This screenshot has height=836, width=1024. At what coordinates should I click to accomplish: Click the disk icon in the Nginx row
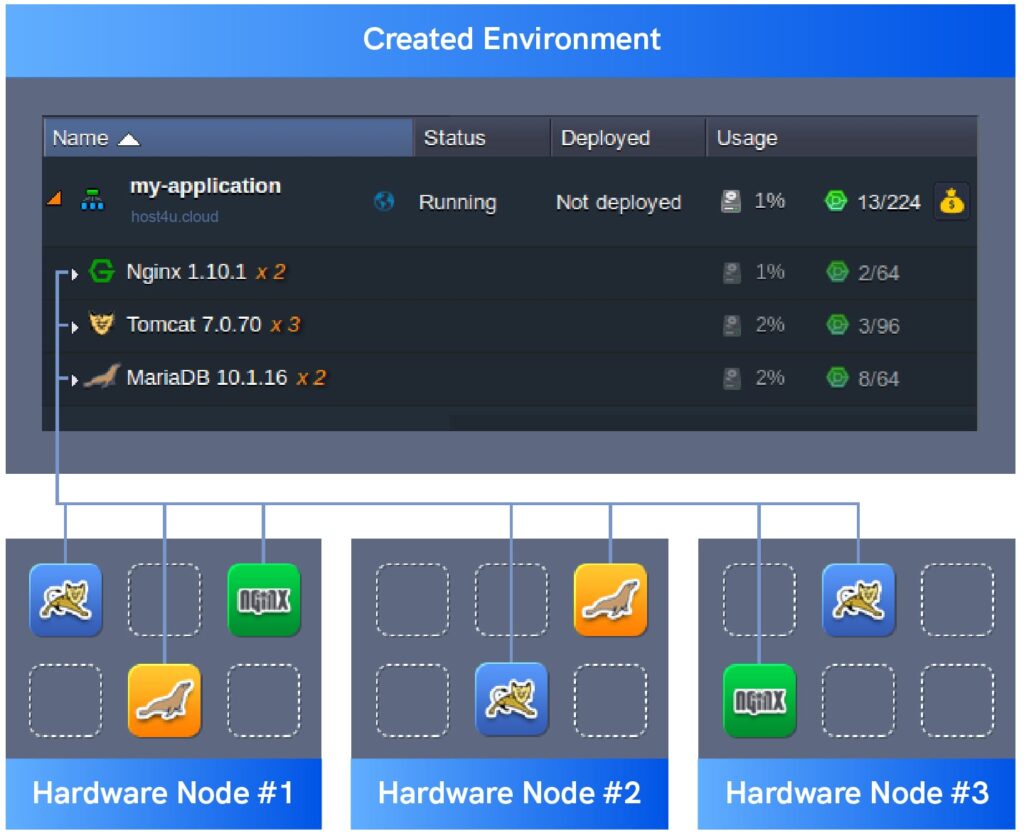[732, 272]
